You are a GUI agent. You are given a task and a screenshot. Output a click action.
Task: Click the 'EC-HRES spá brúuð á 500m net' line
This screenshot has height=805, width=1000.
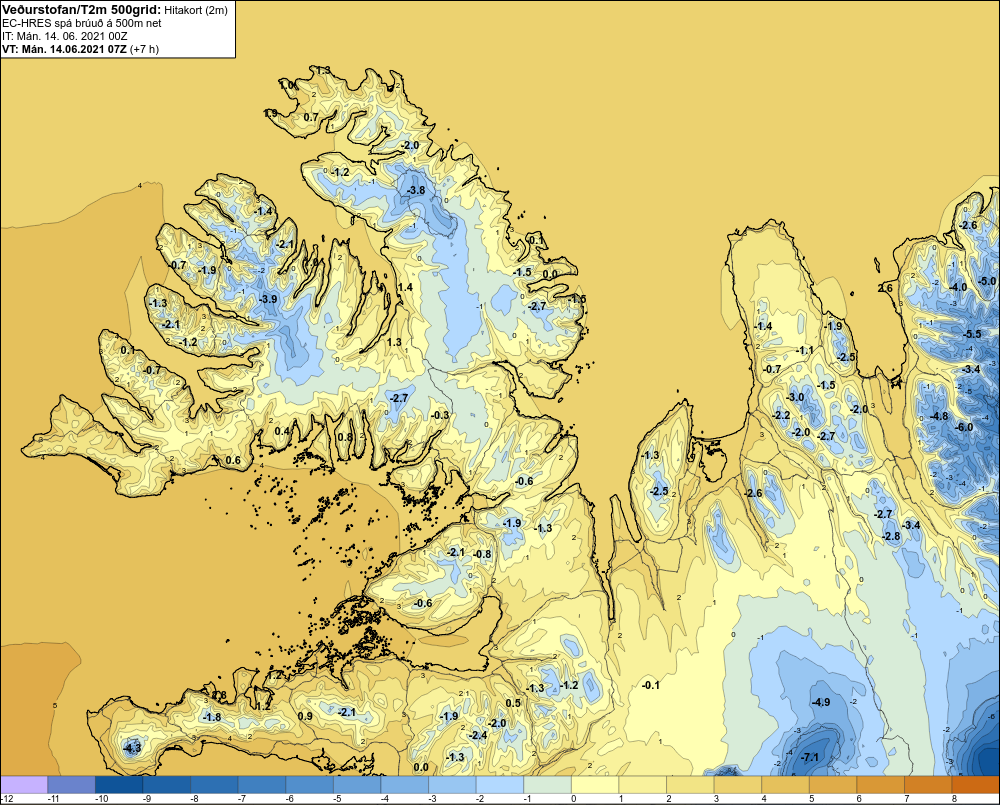point(81,23)
